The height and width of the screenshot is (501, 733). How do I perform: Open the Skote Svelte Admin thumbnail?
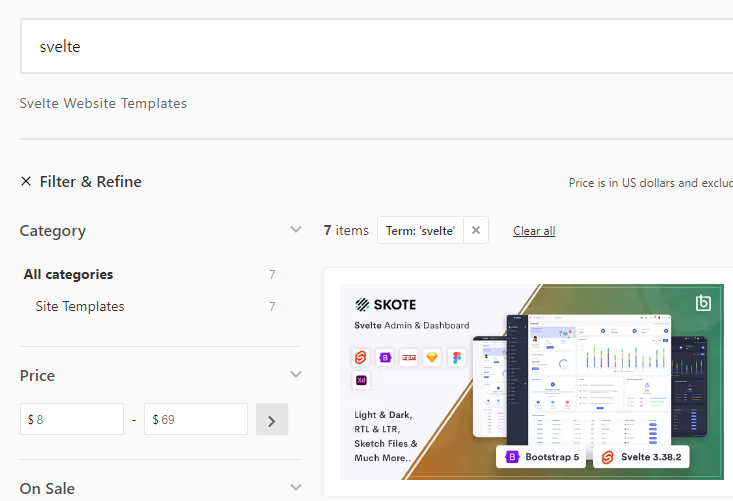[x=532, y=382]
